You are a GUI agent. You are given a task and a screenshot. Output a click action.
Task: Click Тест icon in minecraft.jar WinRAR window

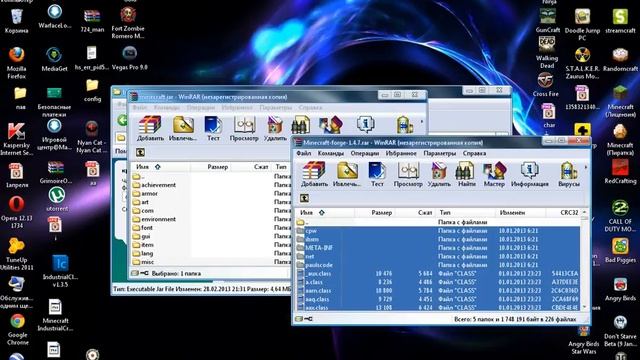tap(213, 128)
